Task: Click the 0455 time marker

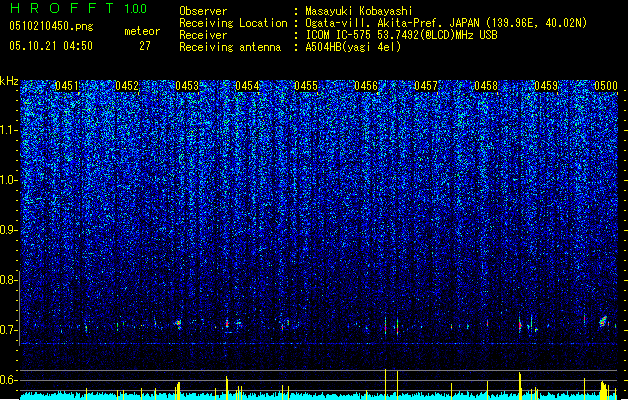Action: click(306, 86)
